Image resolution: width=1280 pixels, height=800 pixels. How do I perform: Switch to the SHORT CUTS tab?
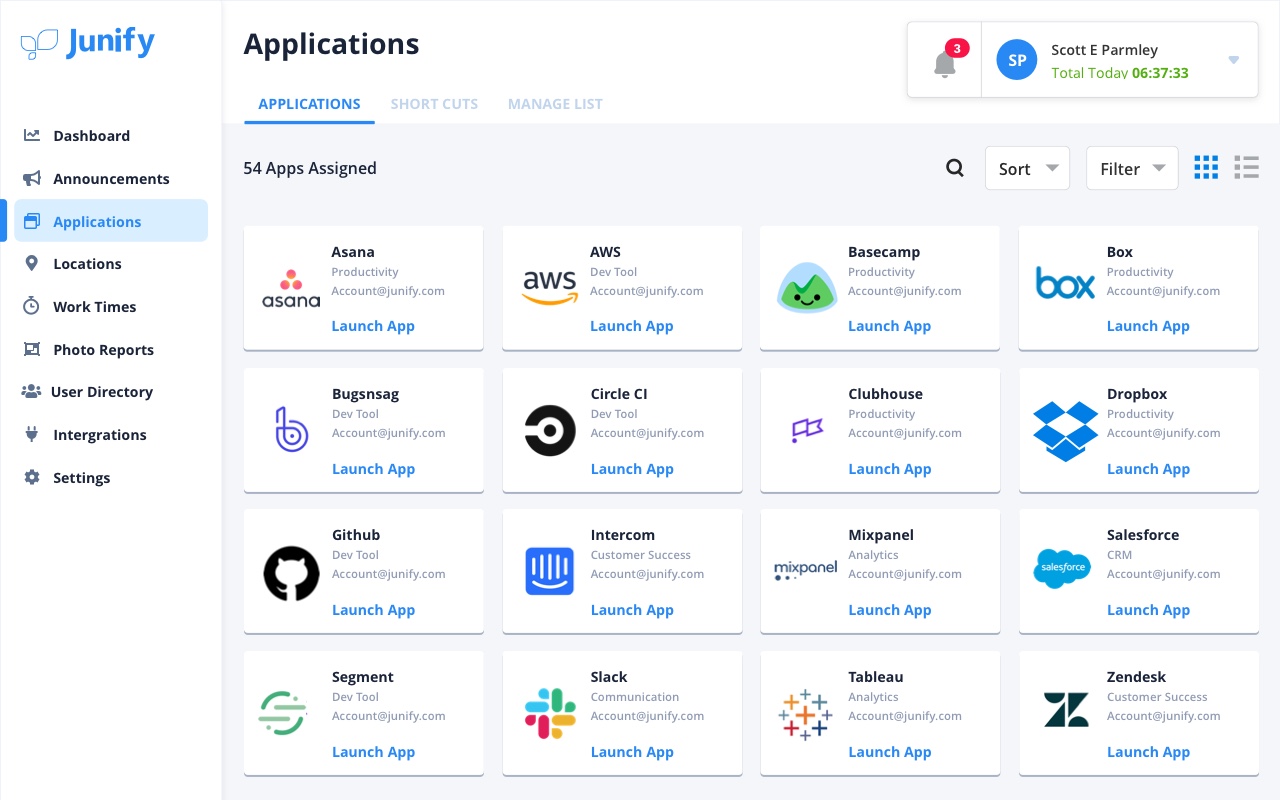coord(434,104)
